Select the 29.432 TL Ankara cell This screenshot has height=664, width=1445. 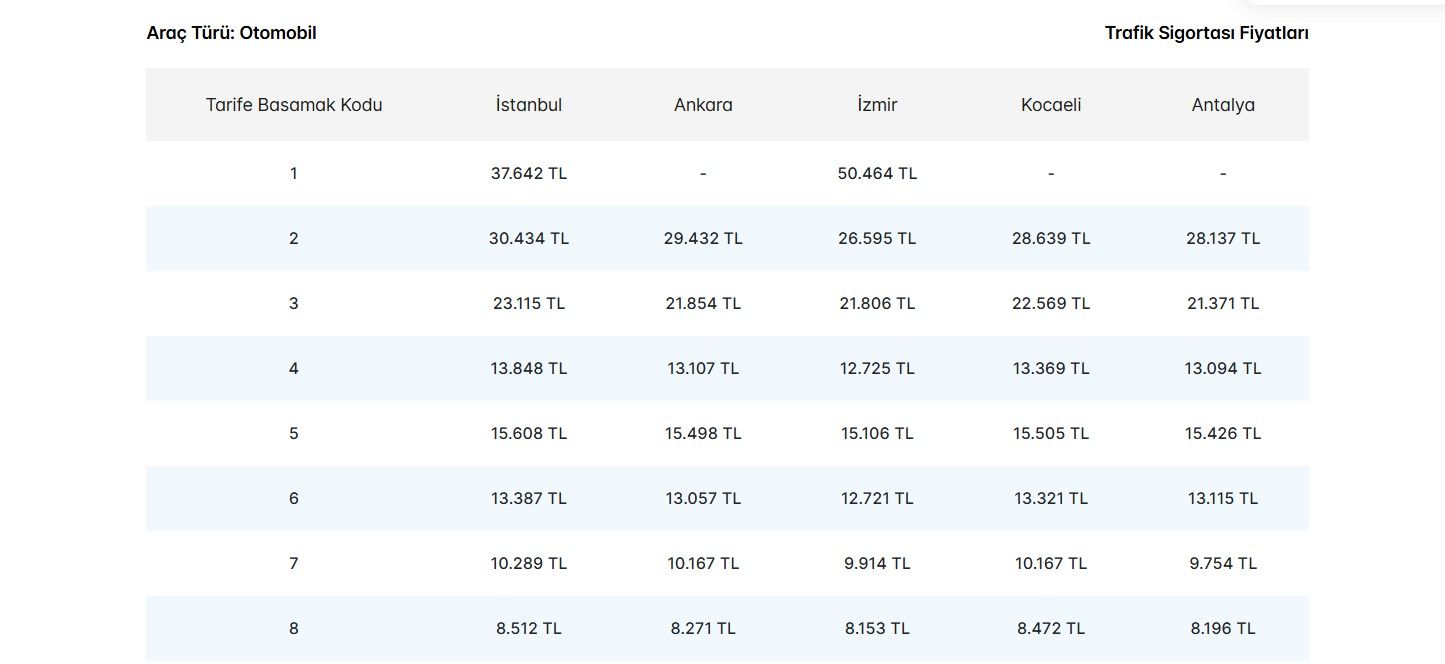coord(703,238)
